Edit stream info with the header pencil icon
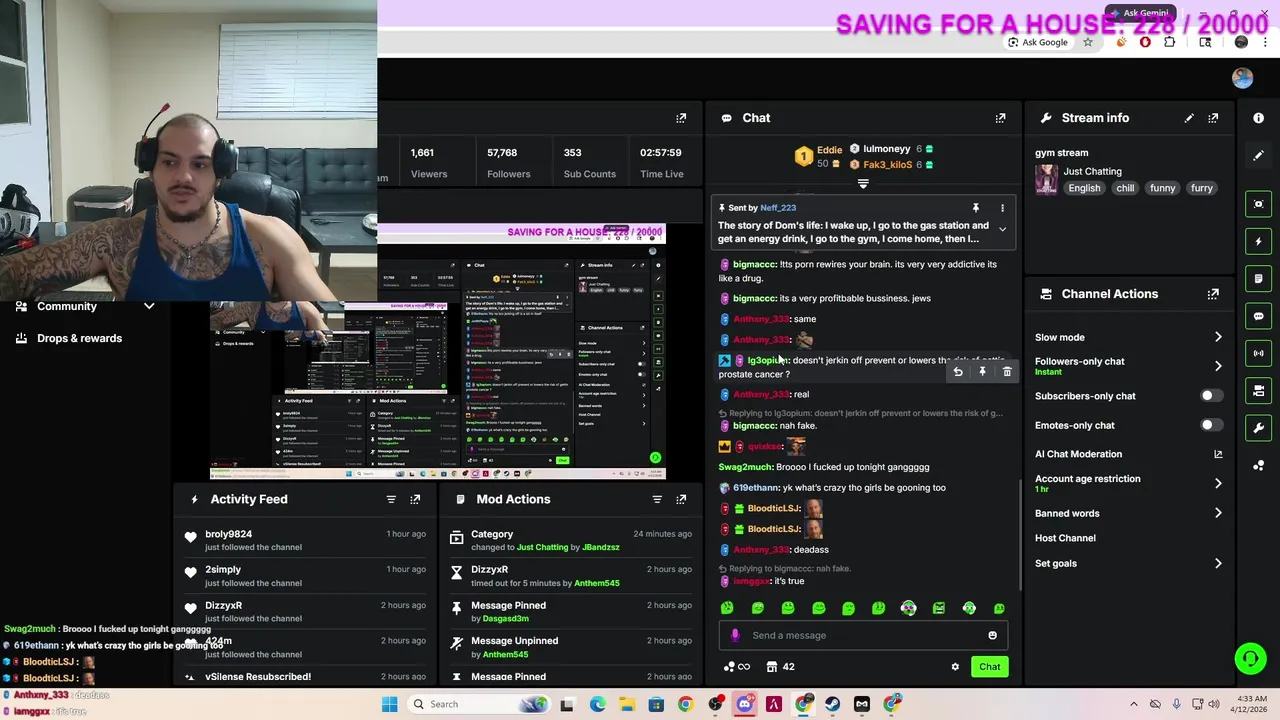The height and width of the screenshot is (720, 1280). tap(1189, 118)
